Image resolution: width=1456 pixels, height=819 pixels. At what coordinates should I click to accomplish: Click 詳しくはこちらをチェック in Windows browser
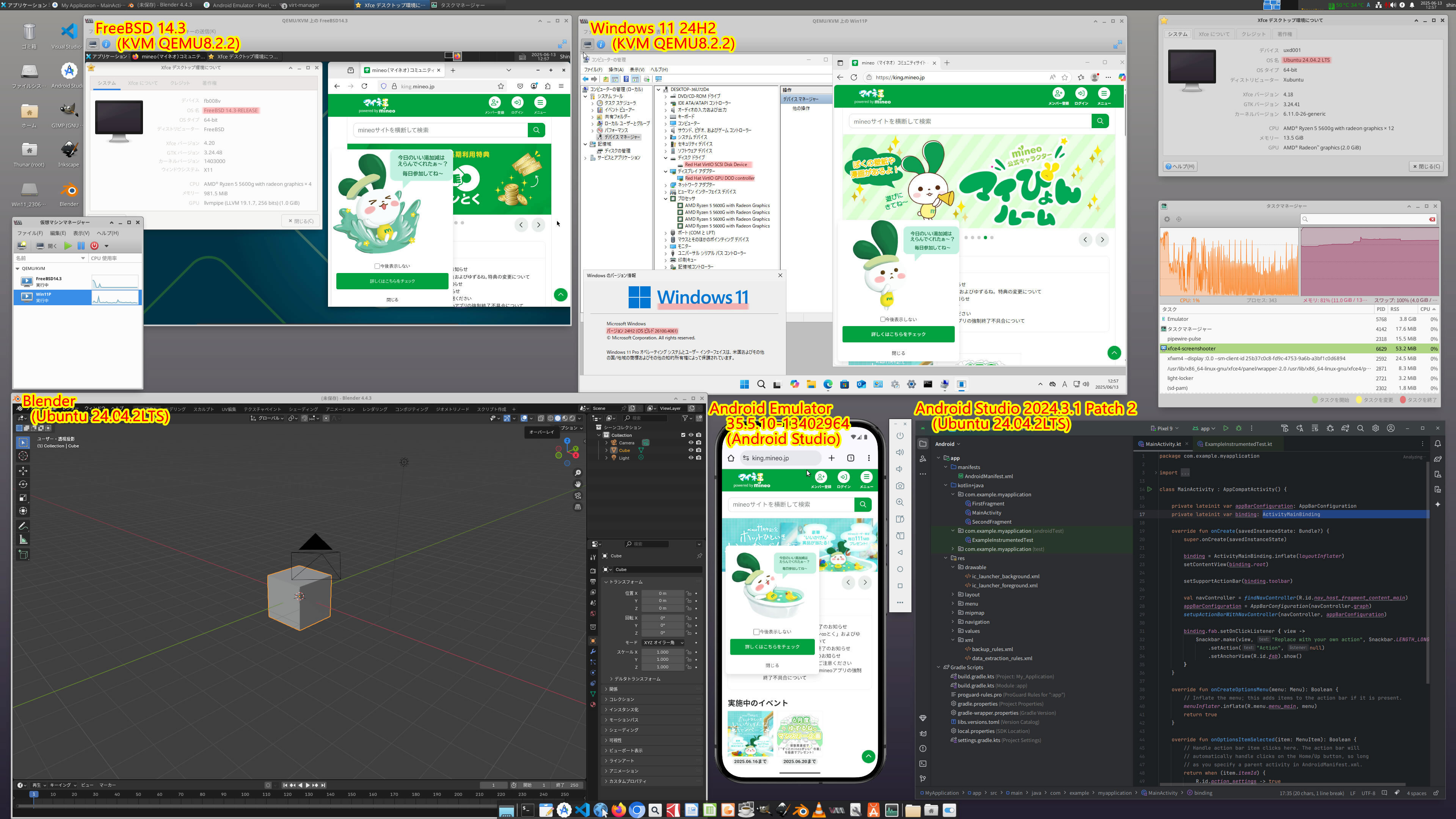coord(898,334)
